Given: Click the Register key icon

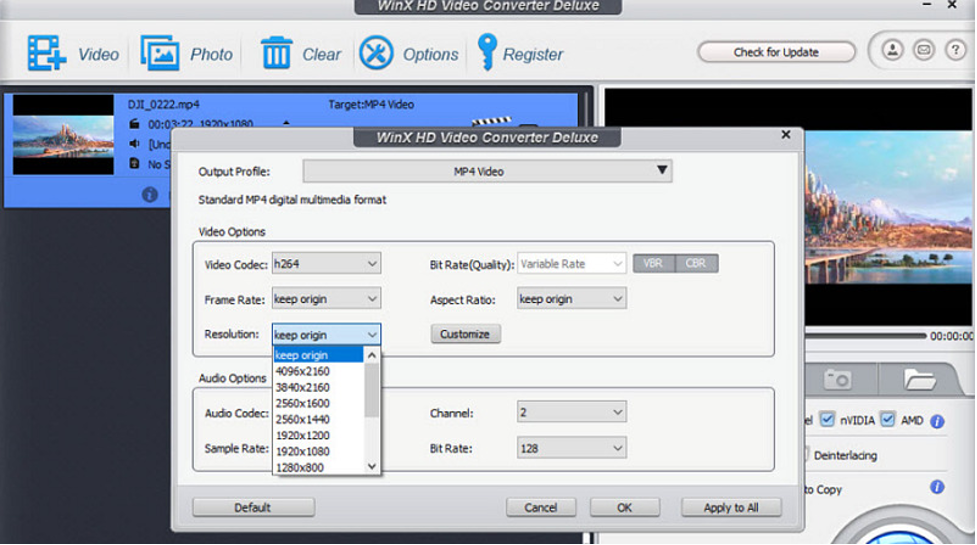Looking at the screenshot, I should [487, 54].
